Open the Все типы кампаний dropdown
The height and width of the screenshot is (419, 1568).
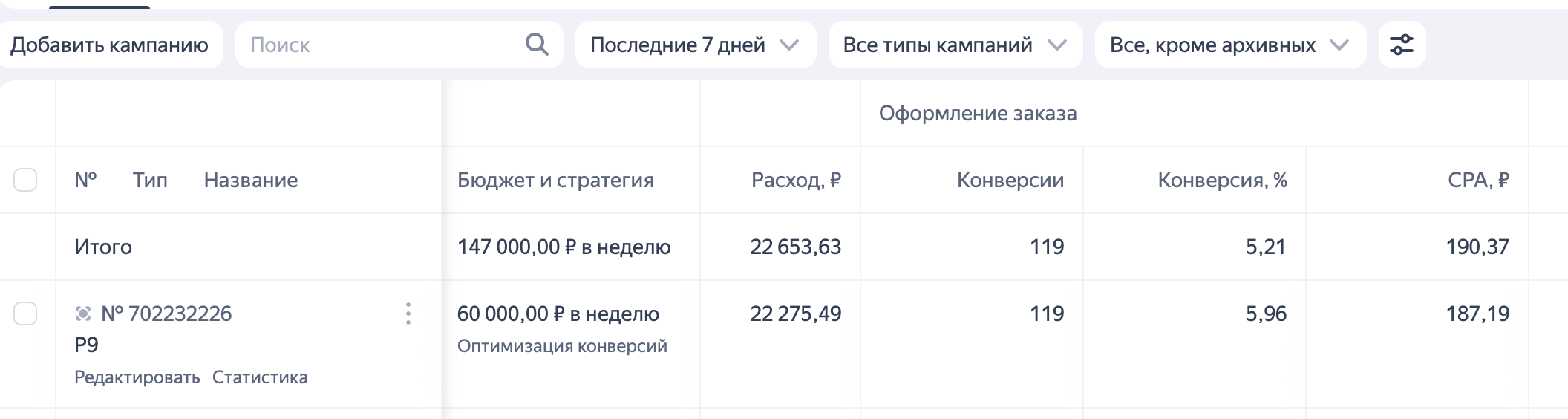(955, 45)
